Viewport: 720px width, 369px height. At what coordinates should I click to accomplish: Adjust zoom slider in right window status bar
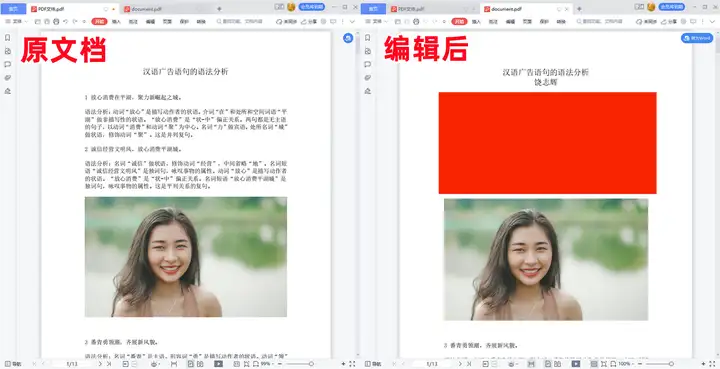[x=670, y=364]
